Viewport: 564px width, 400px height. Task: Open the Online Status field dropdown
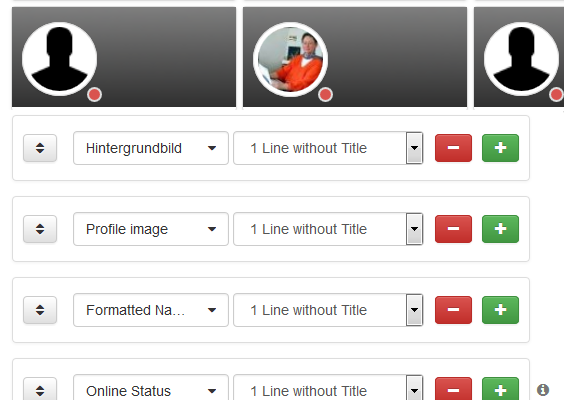(151, 388)
